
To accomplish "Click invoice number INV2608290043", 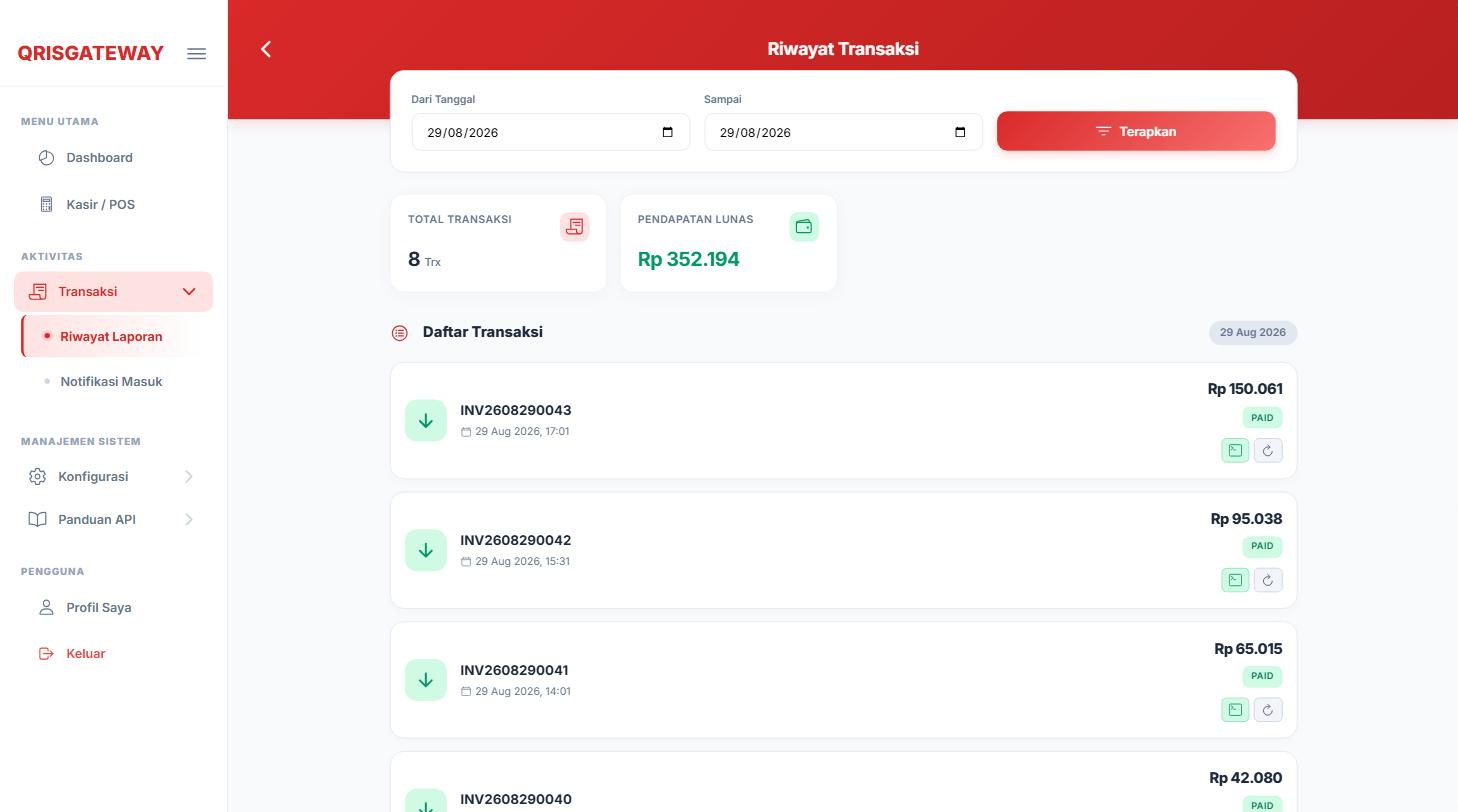I will (516, 410).
